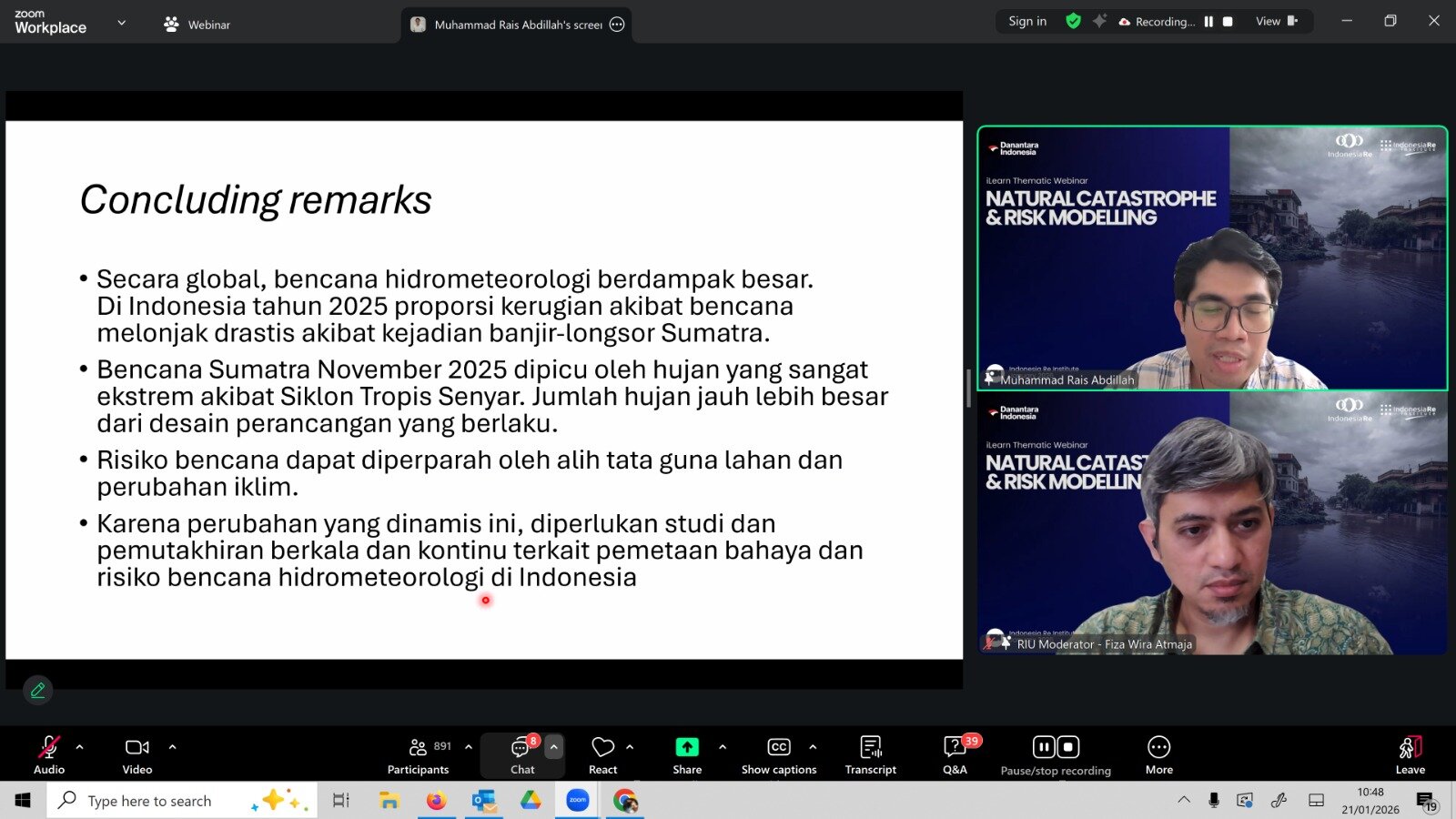Turn on Show captions
This screenshot has width=1456, height=819.
click(x=779, y=755)
